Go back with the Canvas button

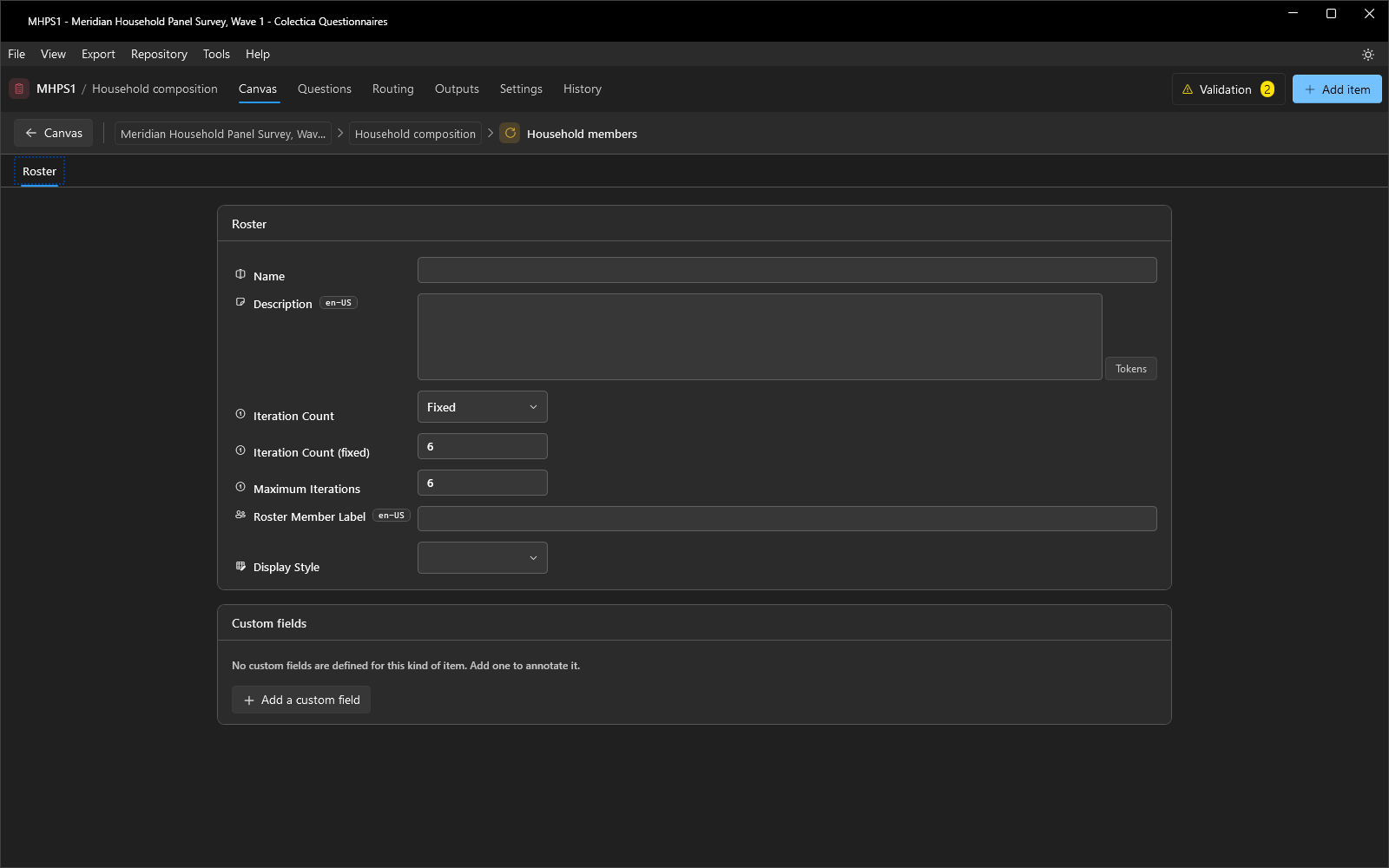tap(54, 133)
